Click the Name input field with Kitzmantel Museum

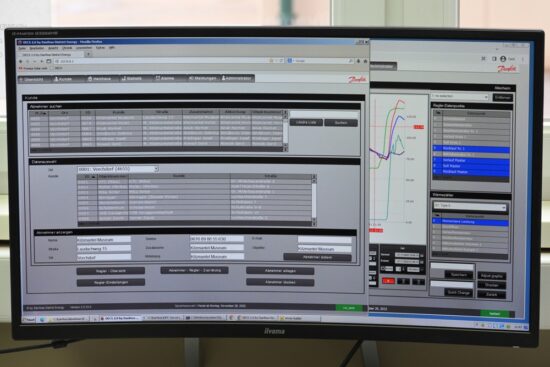104,240
